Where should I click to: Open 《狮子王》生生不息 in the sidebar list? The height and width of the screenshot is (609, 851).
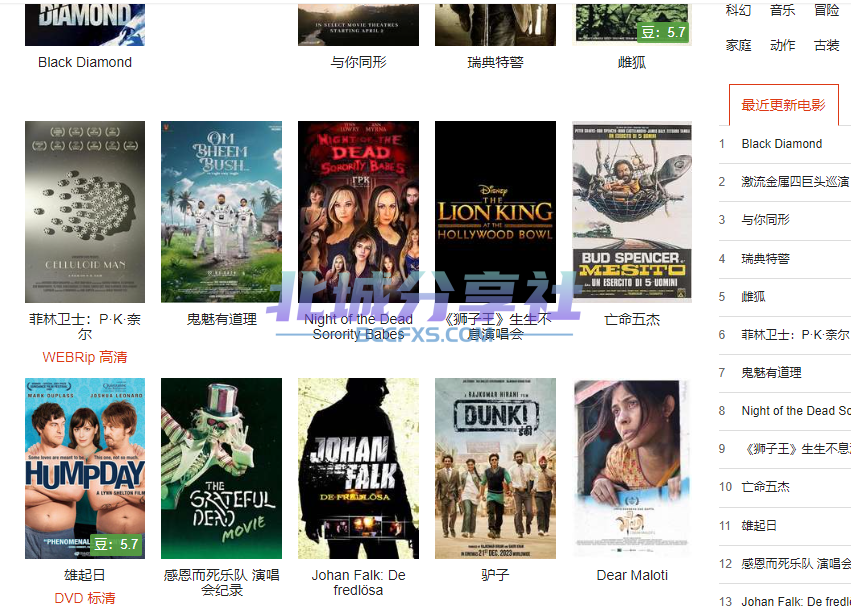pyautogui.click(x=796, y=449)
